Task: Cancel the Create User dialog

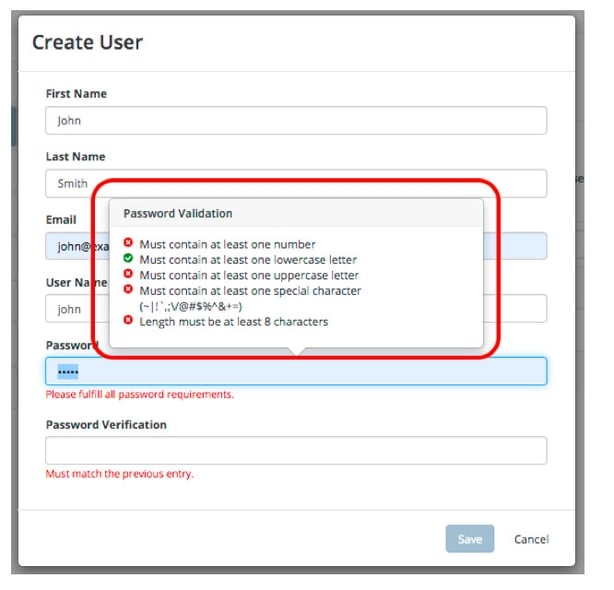Action: pyautogui.click(x=531, y=539)
